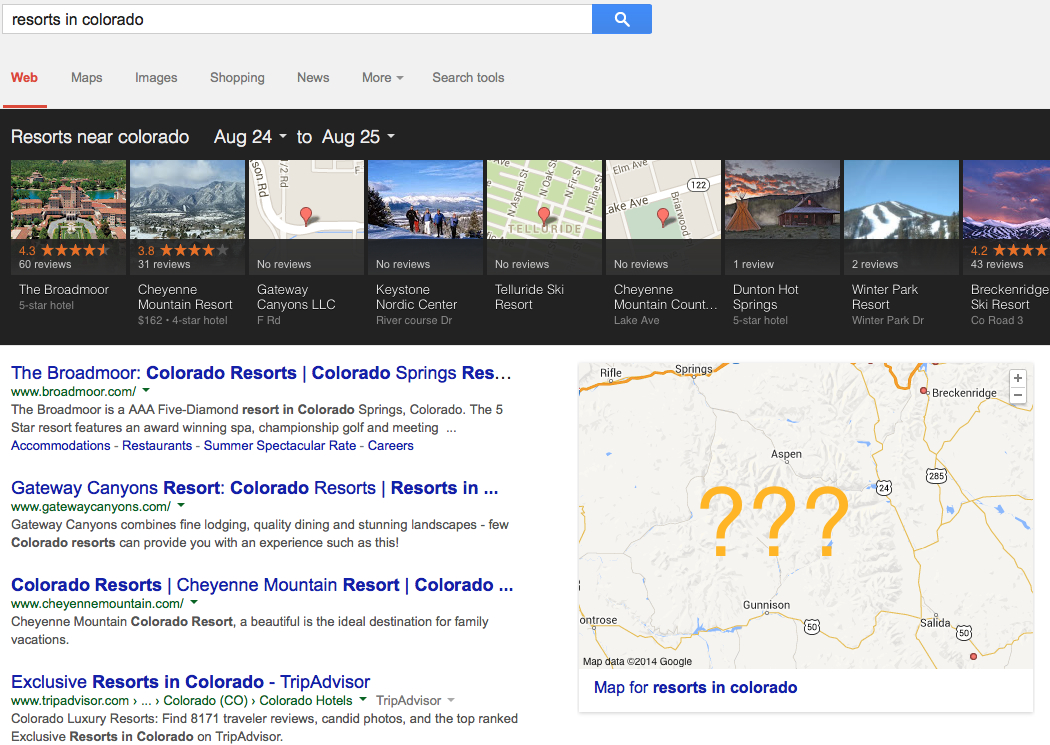Open The Broadmoor resort photo
Image resolution: width=1050 pixels, height=745 pixels.
(68, 199)
